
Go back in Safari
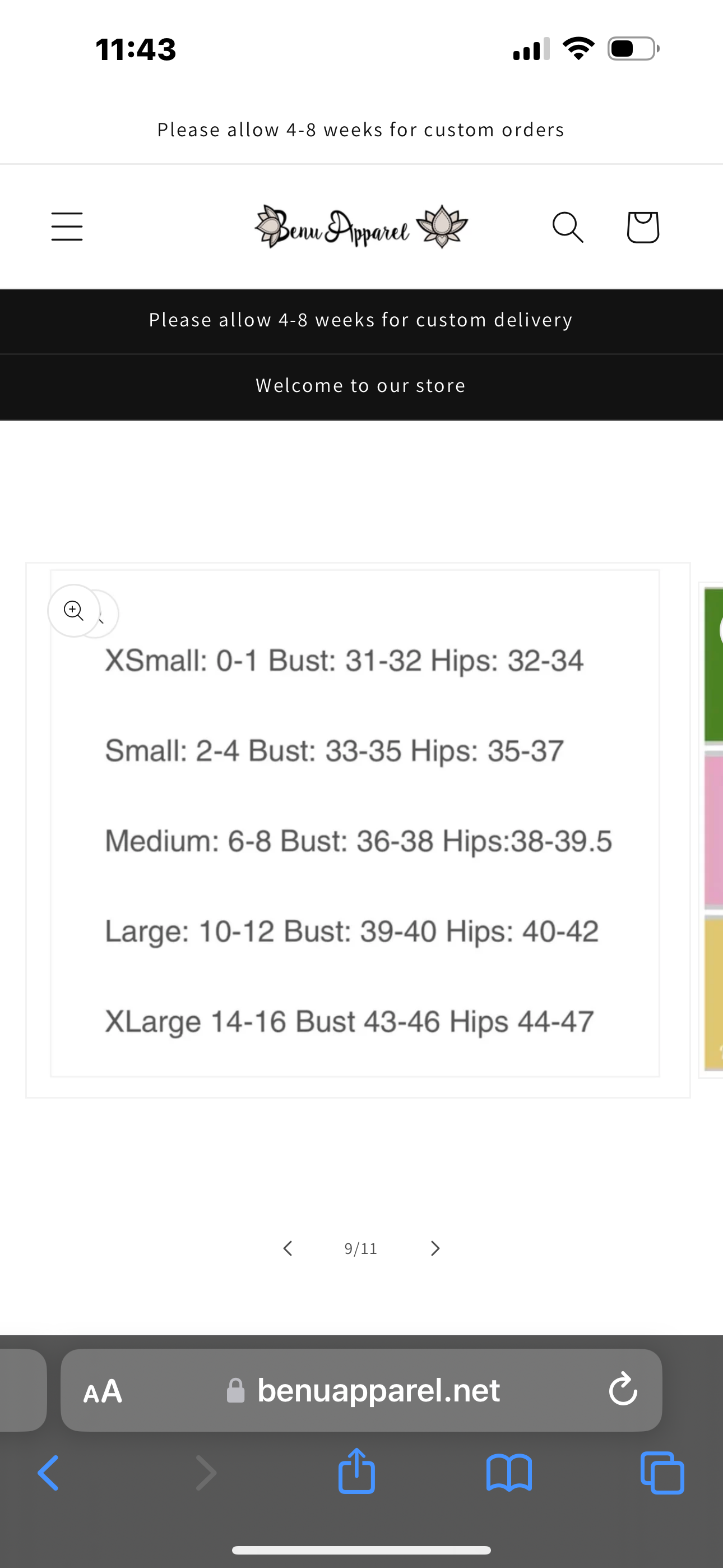[49, 1473]
